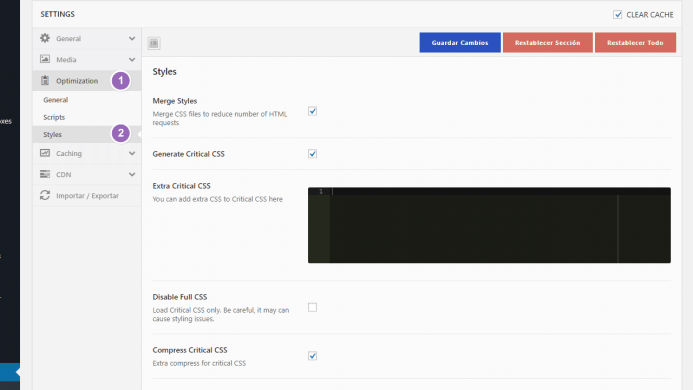Uncheck Compress Critical CSS checkbox
Screen dimensions: 693x390
coord(312,356)
